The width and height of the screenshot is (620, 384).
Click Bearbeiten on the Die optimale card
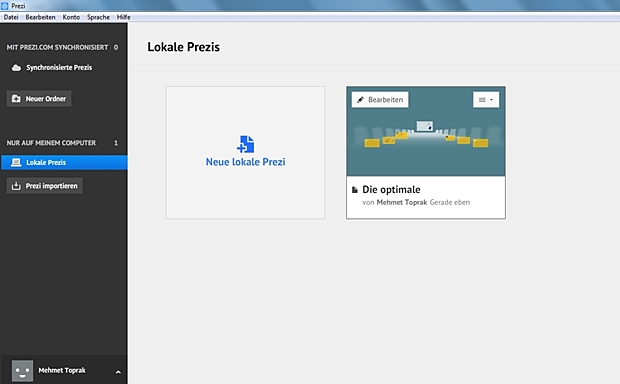(x=380, y=100)
